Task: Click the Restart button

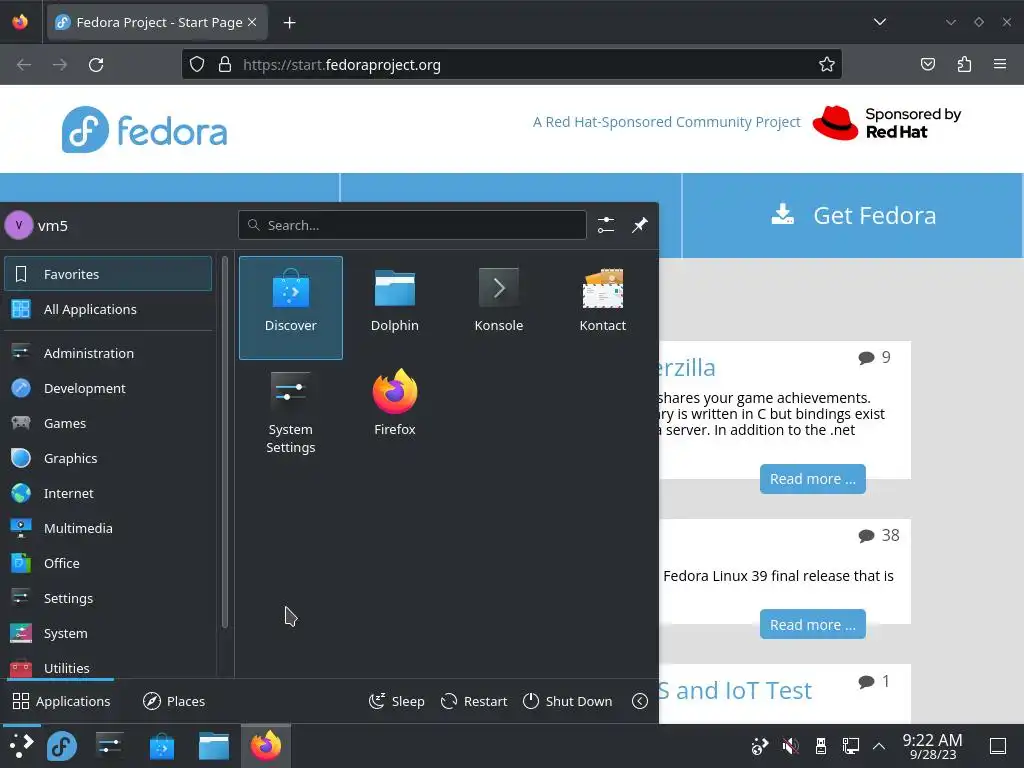Action: [473, 701]
